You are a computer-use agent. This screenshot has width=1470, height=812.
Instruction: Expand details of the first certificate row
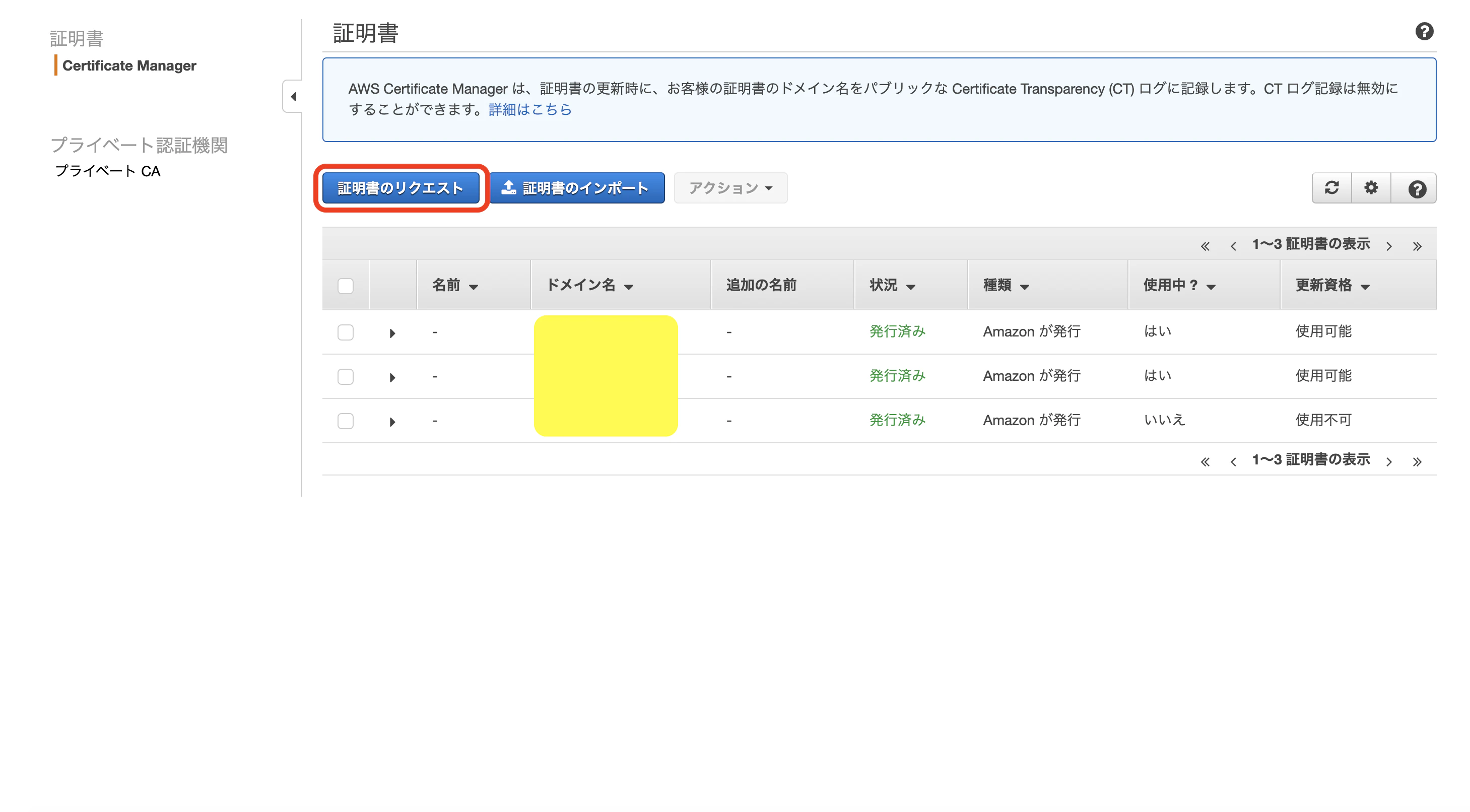(392, 333)
